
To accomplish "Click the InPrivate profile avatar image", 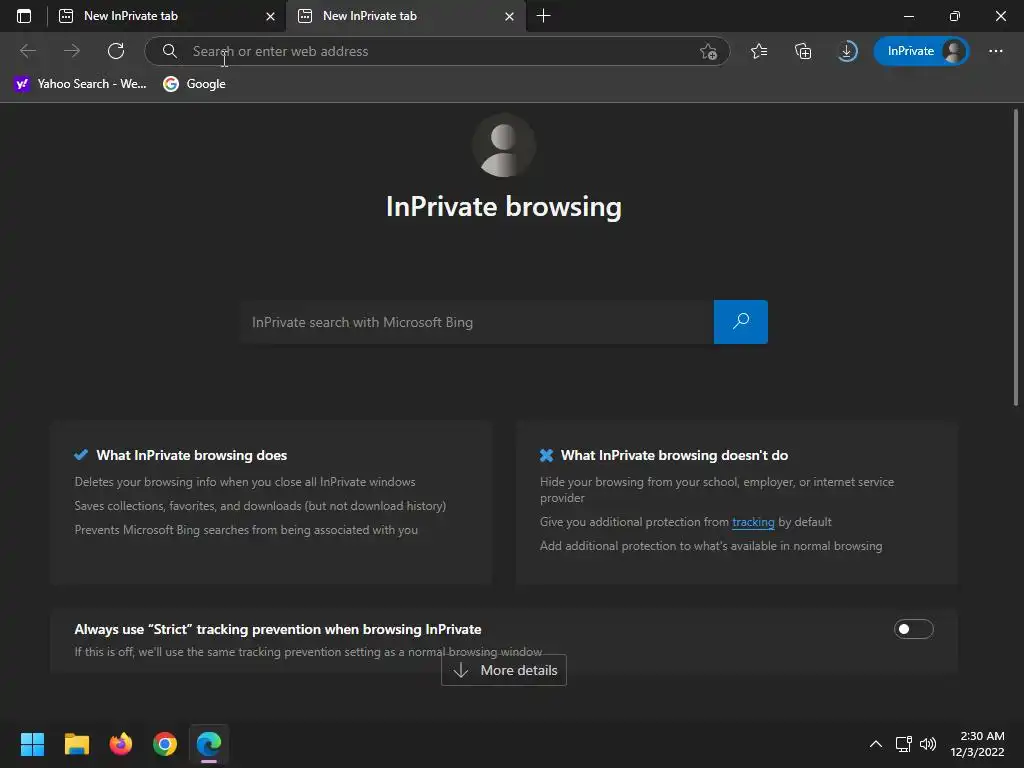I will coord(953,51).
